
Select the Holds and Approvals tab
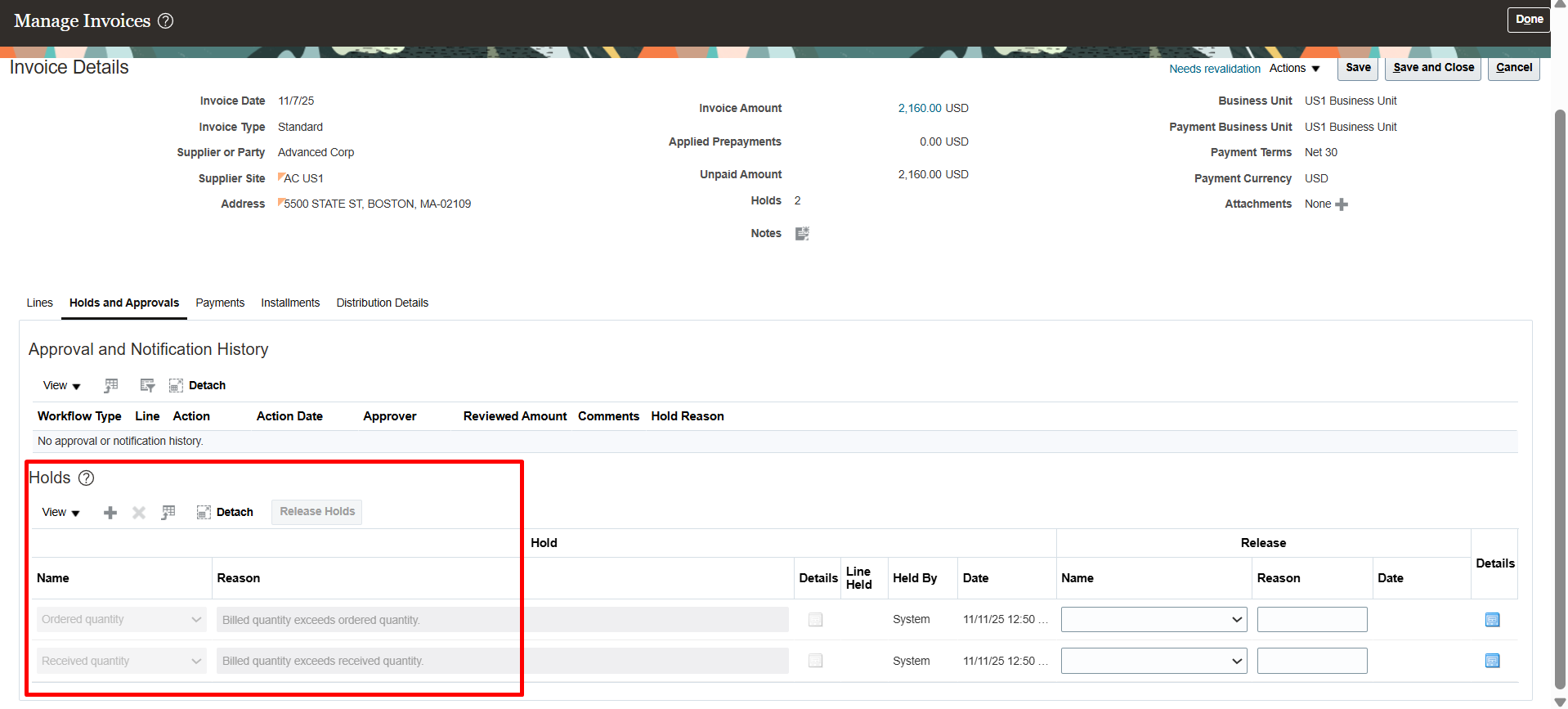coord(124,303)
